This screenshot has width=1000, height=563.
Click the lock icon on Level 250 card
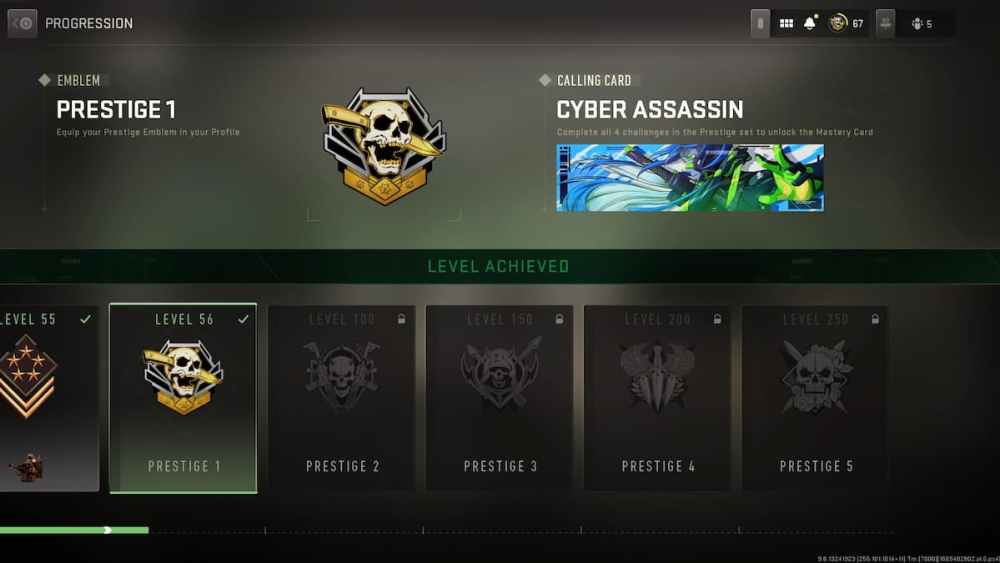point(875,319)
